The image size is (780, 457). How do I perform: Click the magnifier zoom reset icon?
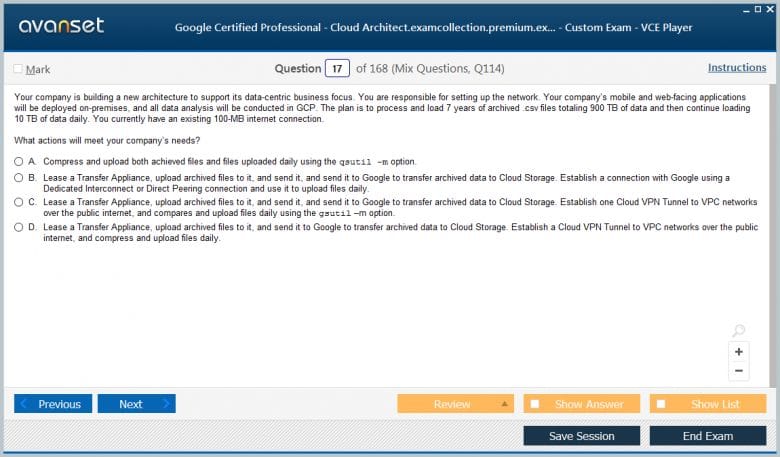point(738,331)
